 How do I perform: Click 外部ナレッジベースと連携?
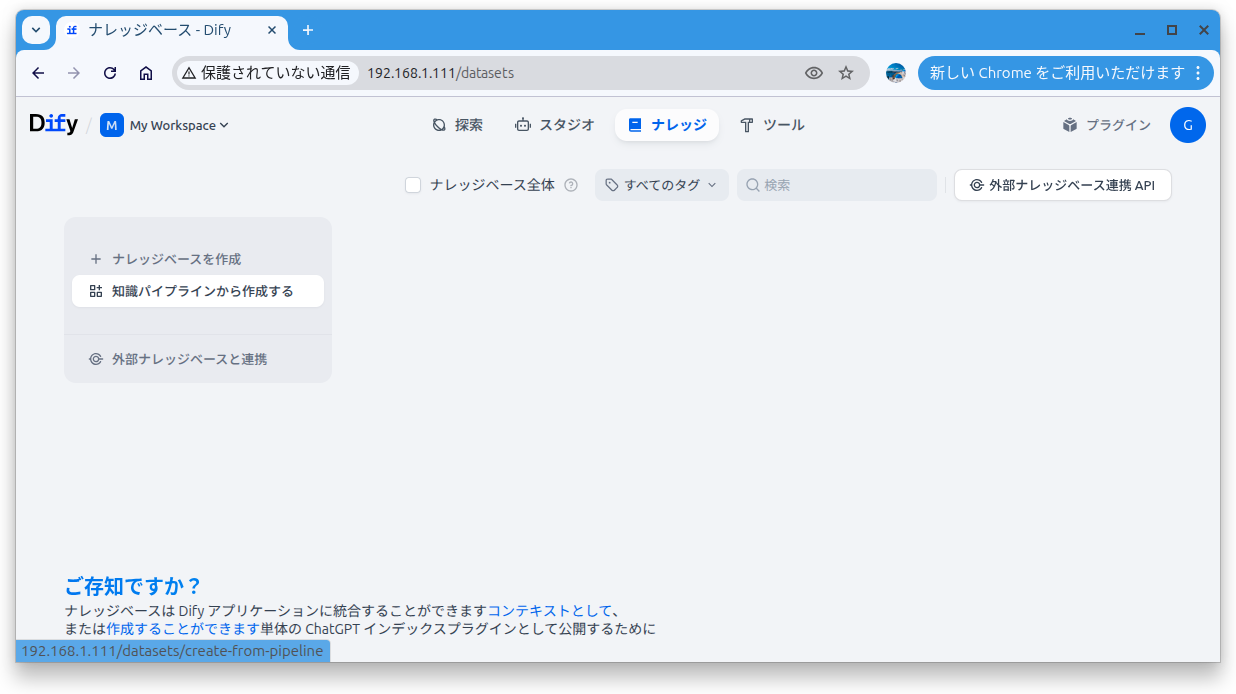tap(198, 359)
